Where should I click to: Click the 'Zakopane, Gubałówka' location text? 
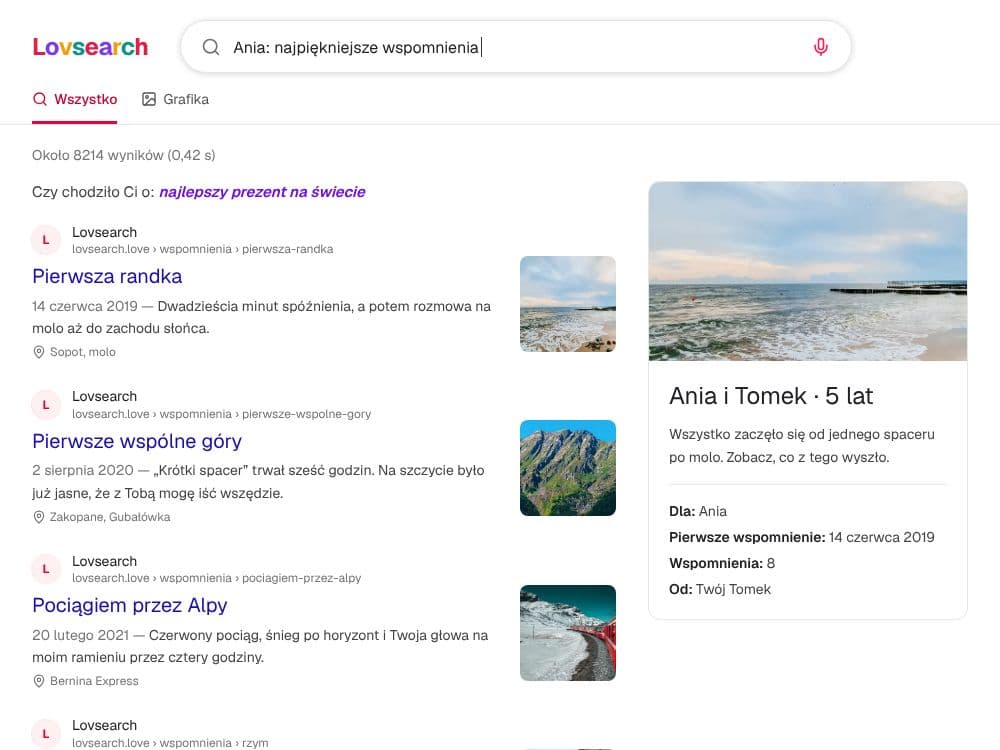pos(110,517)
